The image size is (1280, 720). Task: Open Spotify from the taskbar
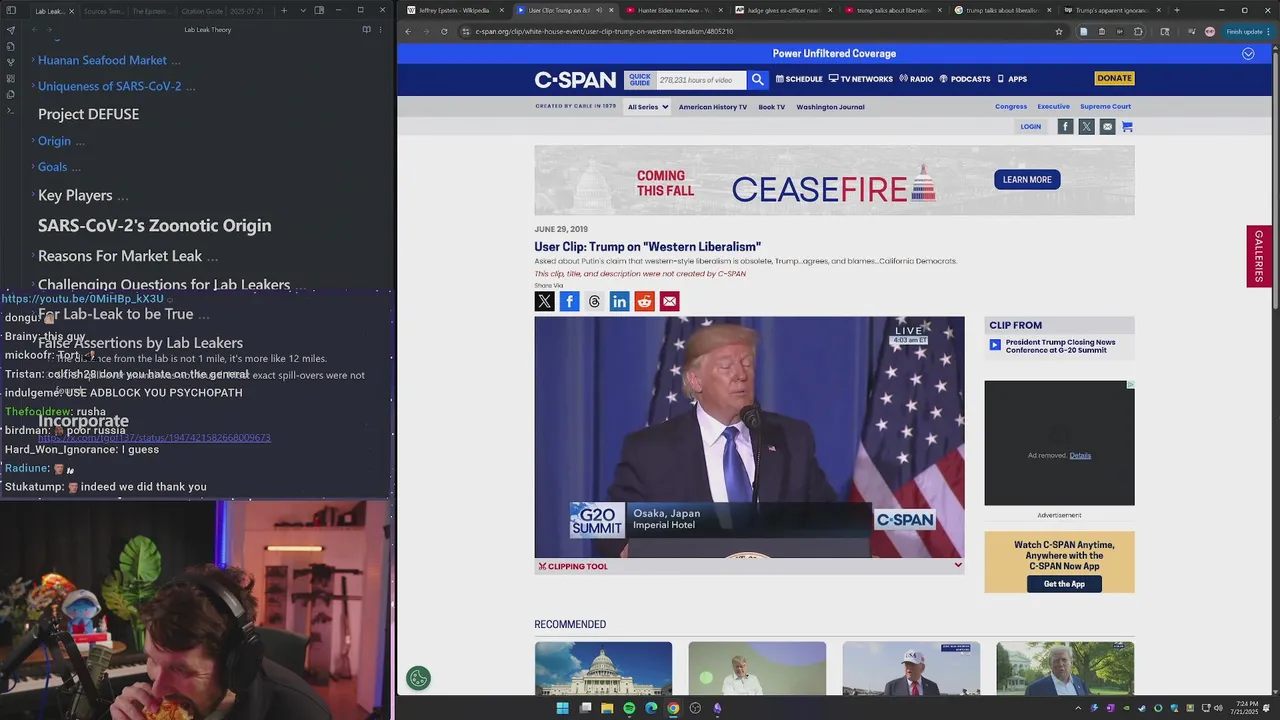click(x=629, y=708)
